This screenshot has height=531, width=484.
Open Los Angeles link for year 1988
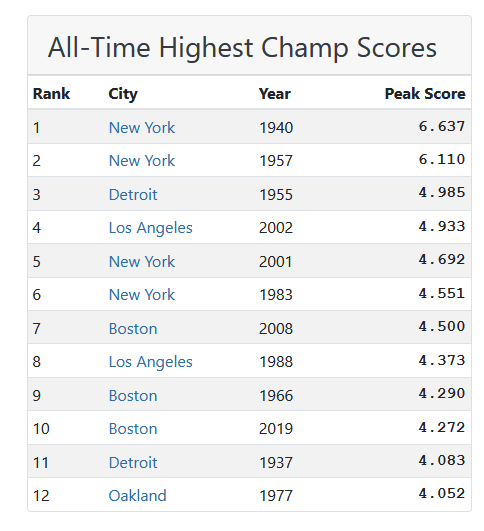[x=150, y=362]
